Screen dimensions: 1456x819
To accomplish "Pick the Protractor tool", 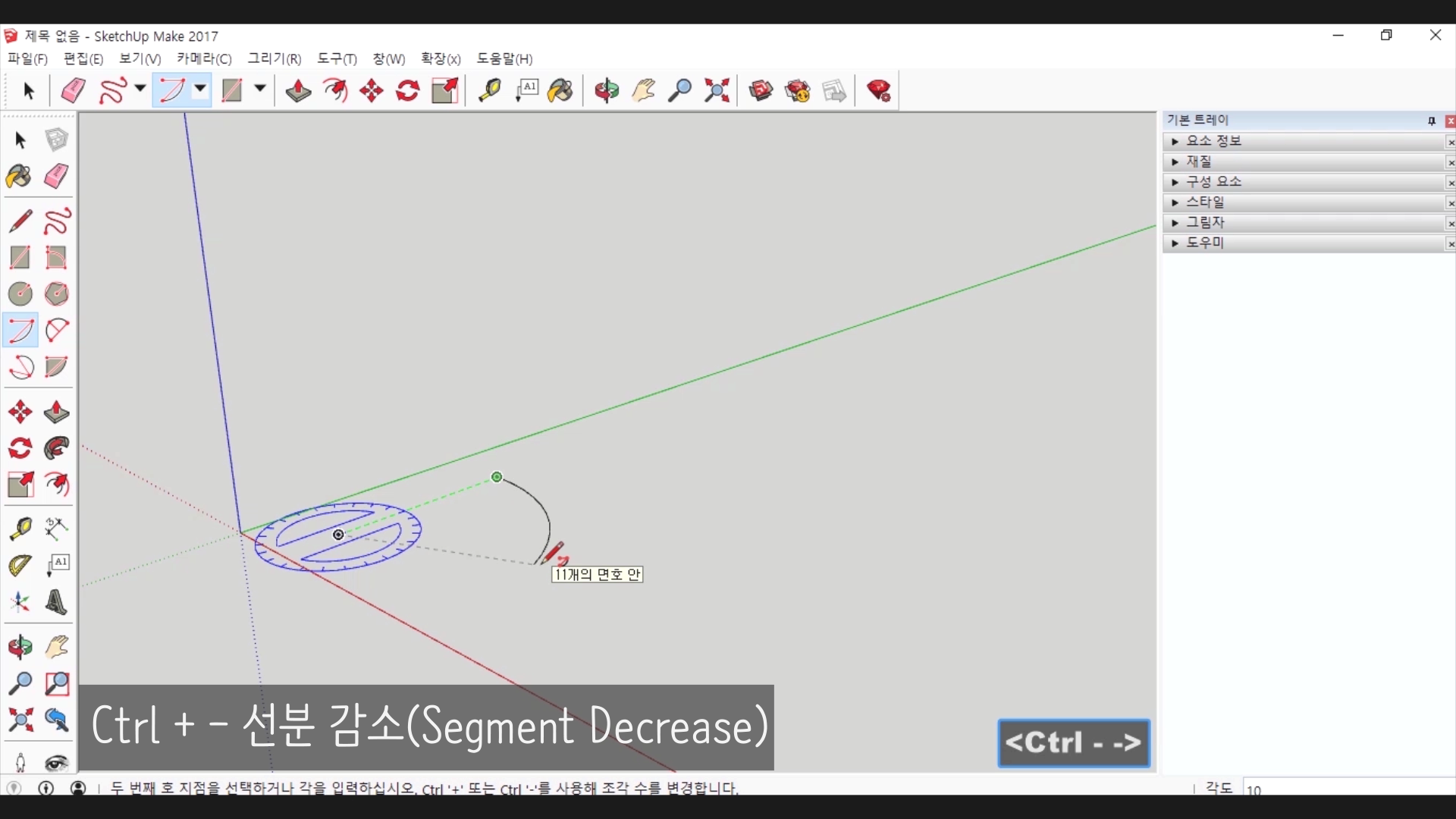I will click(20, 565).
